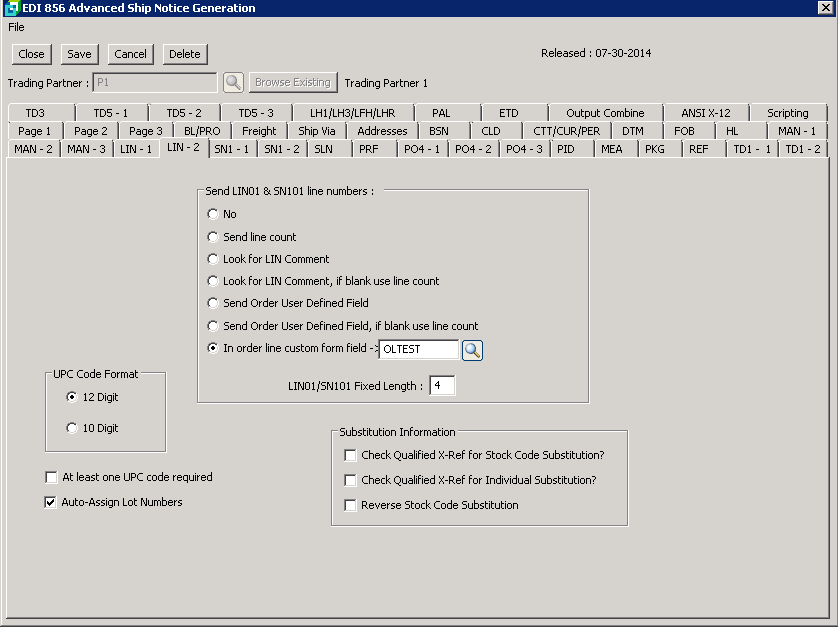
Task: Switch to the SN1 - 1 tab
Action: (231, 149)
